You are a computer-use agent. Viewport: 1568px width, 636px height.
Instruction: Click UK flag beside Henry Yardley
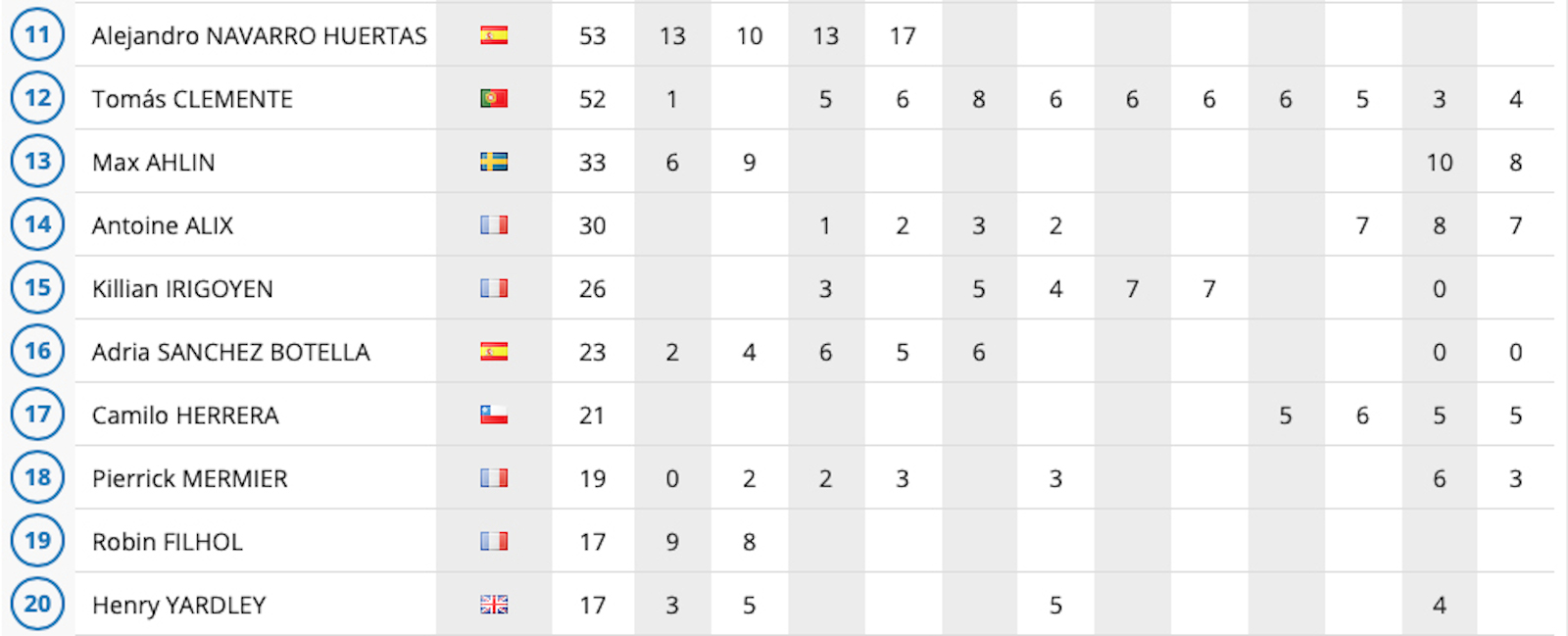coord(494,605)
